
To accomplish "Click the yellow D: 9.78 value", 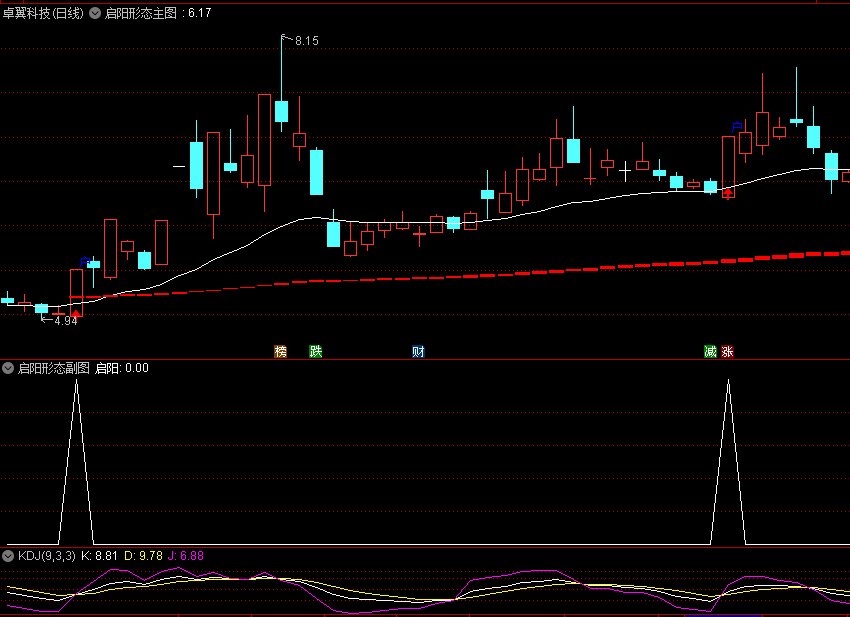I will pyautogui.click(x=144, y=556).
